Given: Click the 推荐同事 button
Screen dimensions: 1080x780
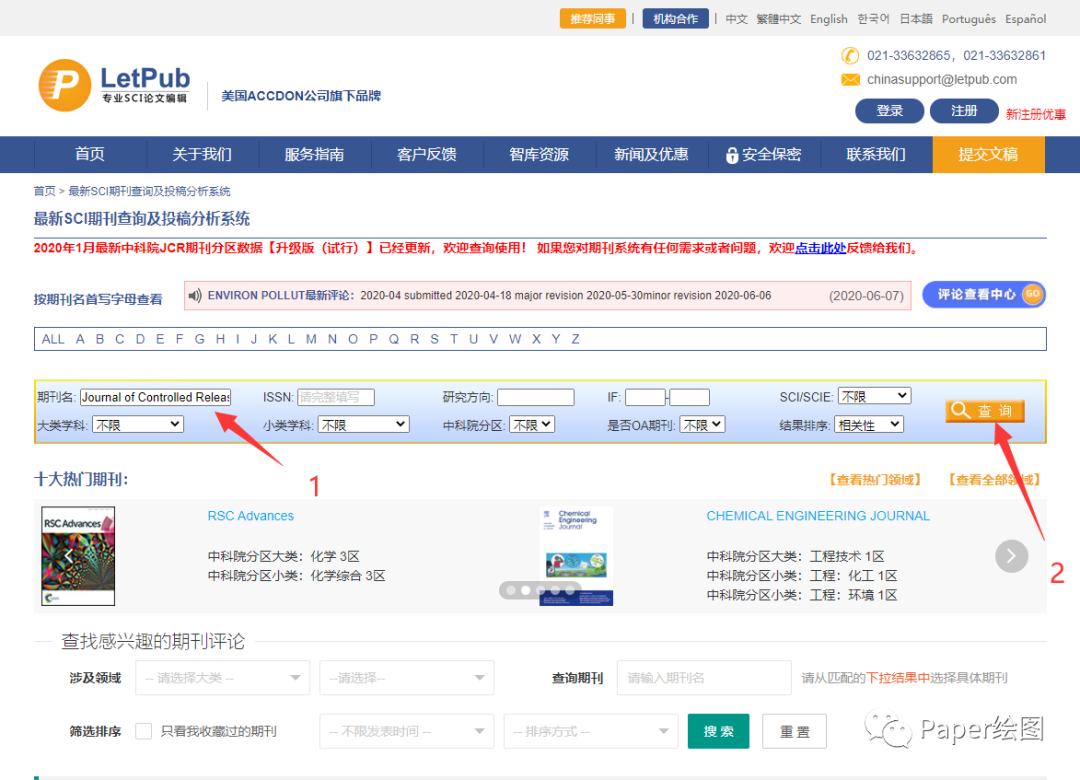Looking at the screenshot, I should click(x=592, y=19).
